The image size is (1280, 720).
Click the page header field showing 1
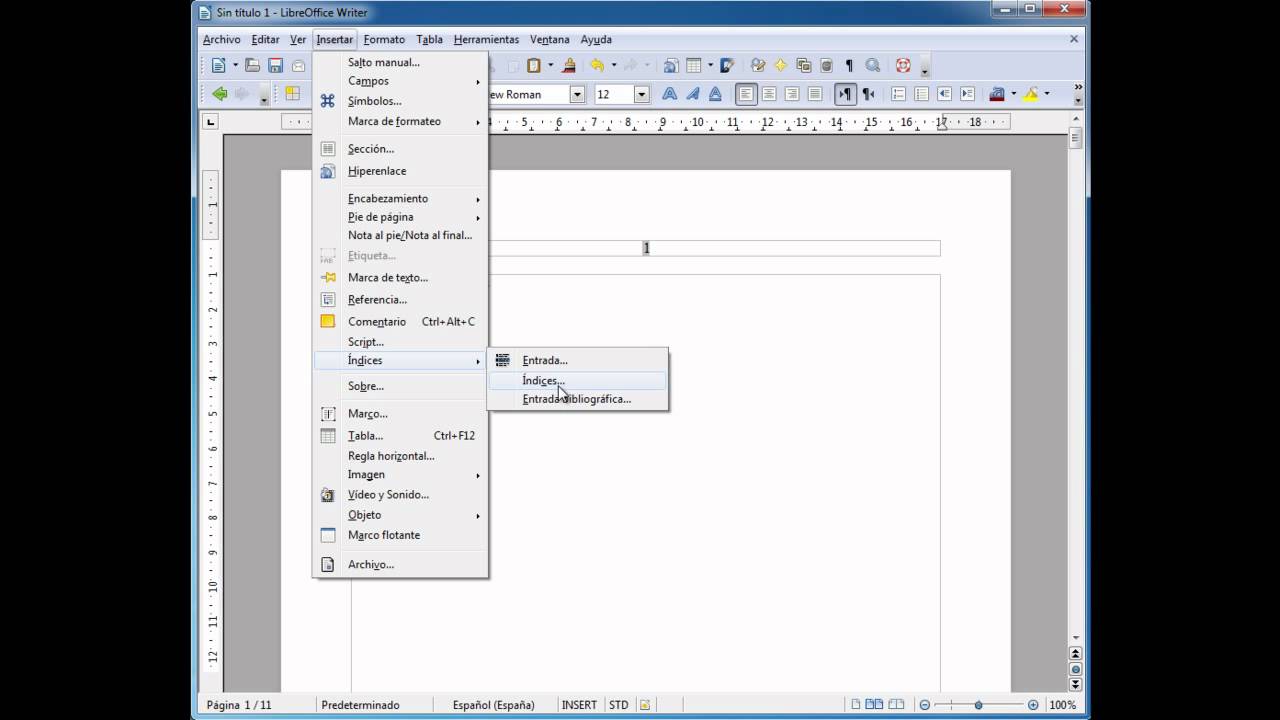[x=646, y=248]
